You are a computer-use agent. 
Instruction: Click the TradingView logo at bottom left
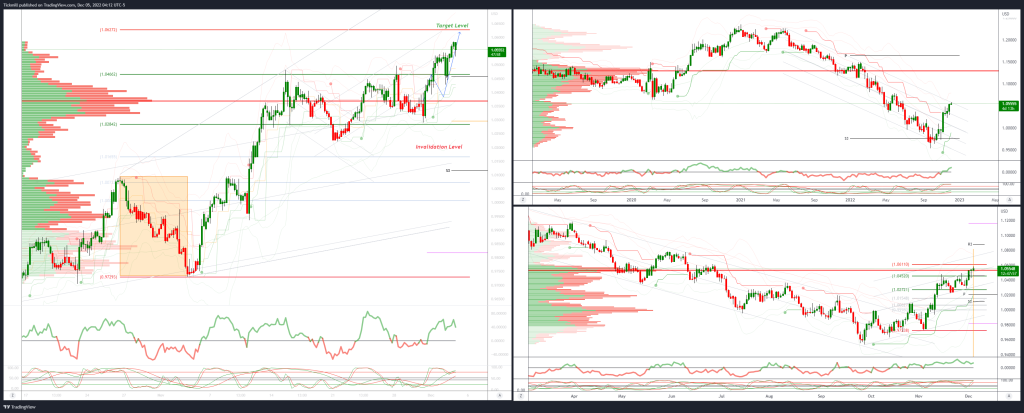(x=22, y=406)
